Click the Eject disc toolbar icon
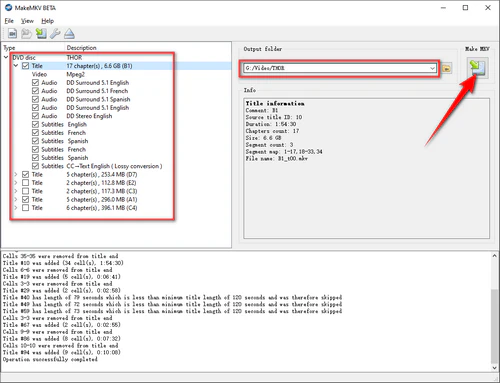This screenshot has height=383, width=500. click(69, 34)
